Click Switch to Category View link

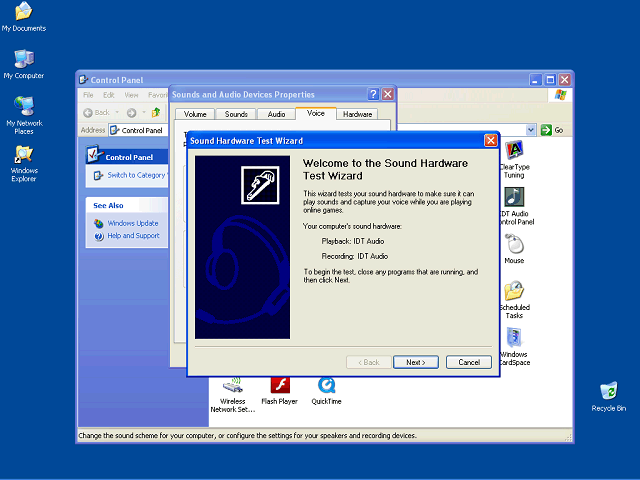(x=136, y=175)
